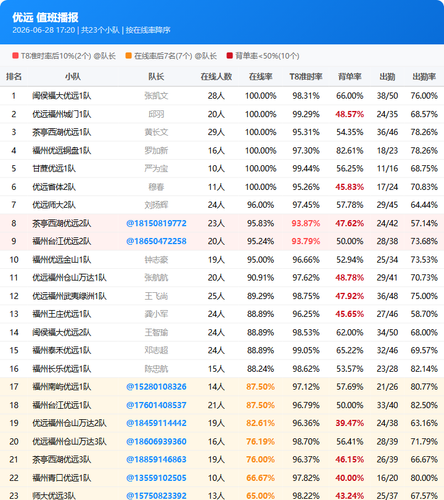The image size is (444, 500).
Task: Click team name 福州优远金山1队
Action: tap(62, 260)
